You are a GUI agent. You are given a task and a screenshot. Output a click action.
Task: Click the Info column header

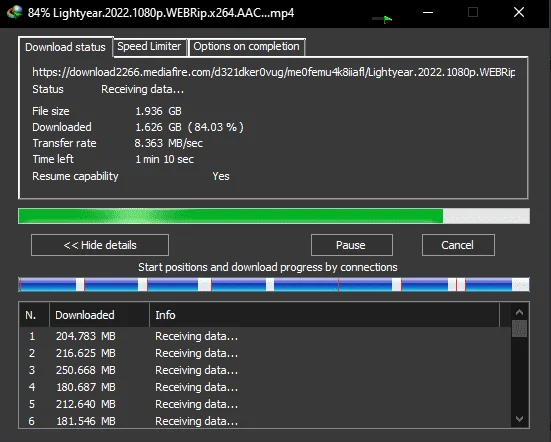[x=324, y=315]
